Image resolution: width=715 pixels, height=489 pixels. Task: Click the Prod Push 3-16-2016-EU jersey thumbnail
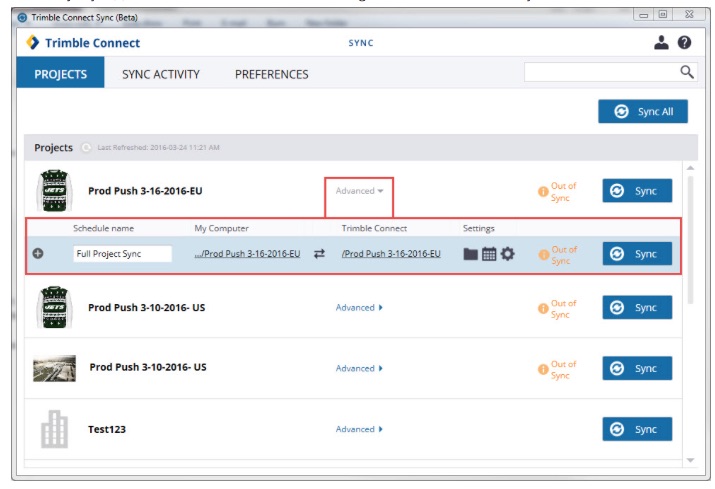coord(54,191)
